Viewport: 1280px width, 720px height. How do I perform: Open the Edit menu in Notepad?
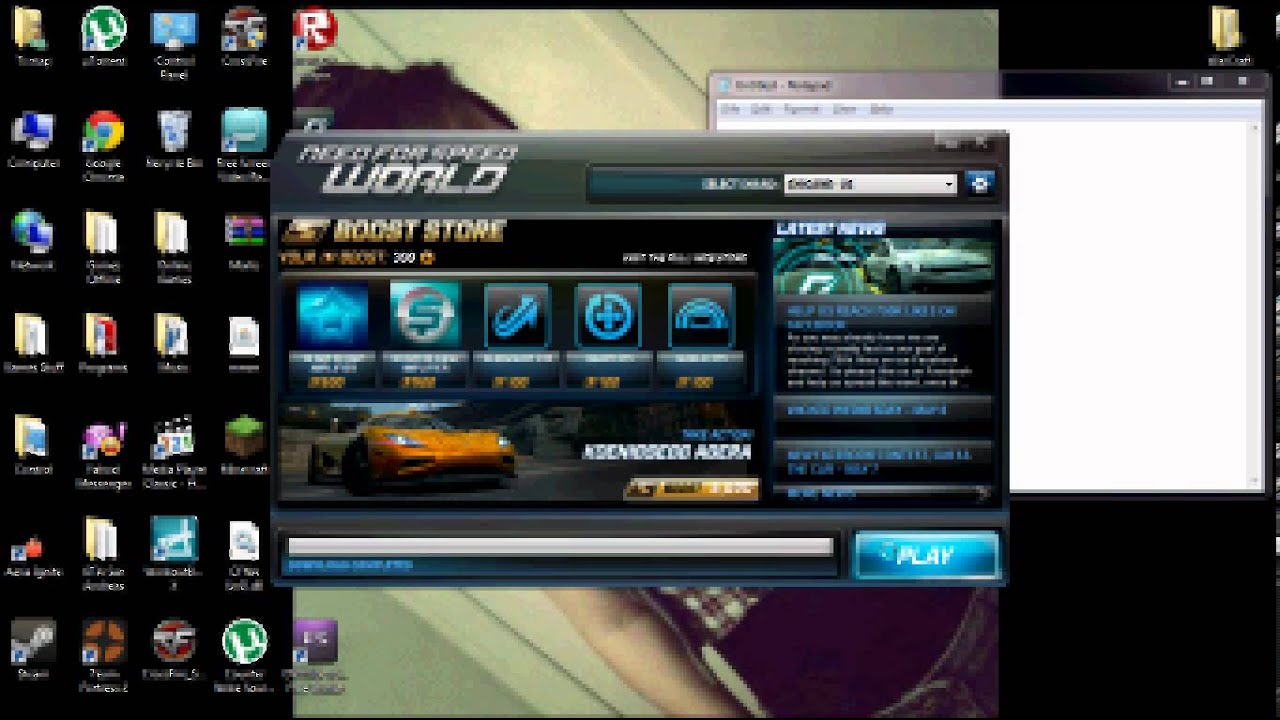coord(761,109)
